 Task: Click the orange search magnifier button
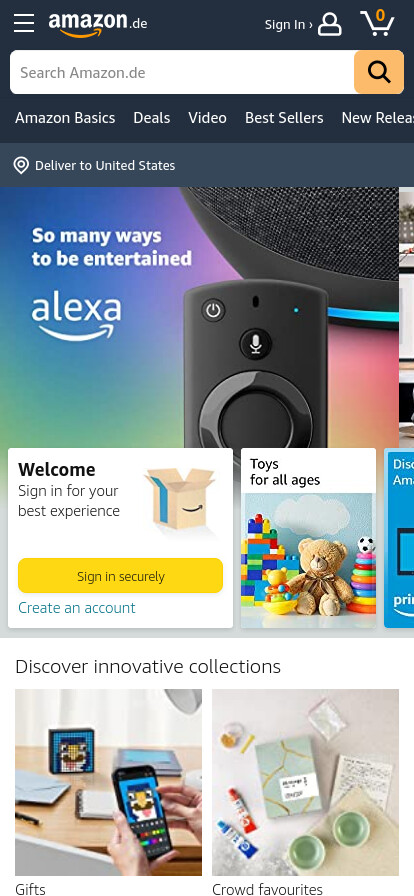[379, 72]
